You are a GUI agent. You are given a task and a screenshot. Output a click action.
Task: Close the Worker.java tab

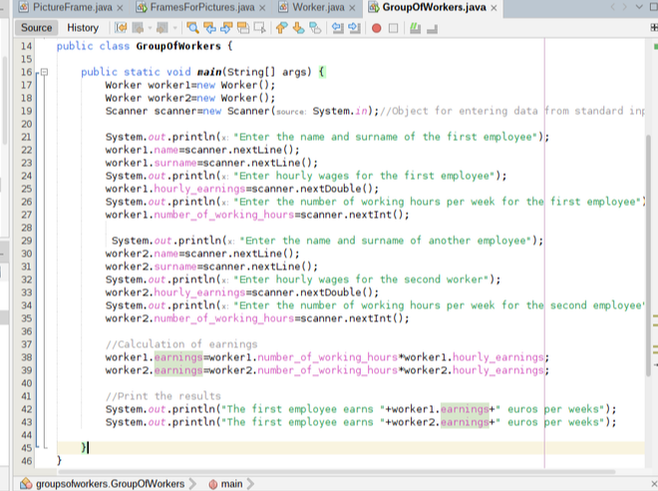tap(352, 8)
